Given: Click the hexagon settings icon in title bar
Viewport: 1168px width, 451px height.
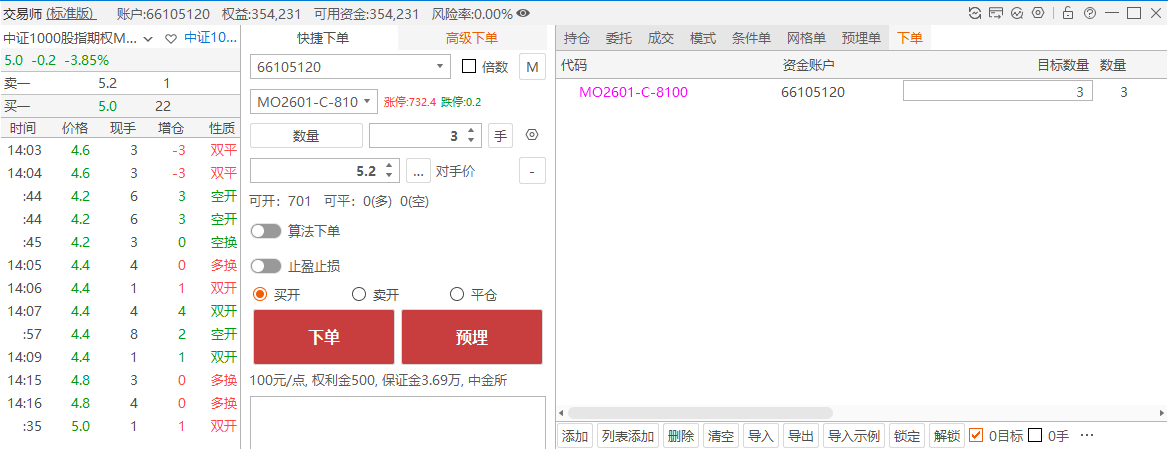Looking at the screenshot, I should pos(1038,14).
